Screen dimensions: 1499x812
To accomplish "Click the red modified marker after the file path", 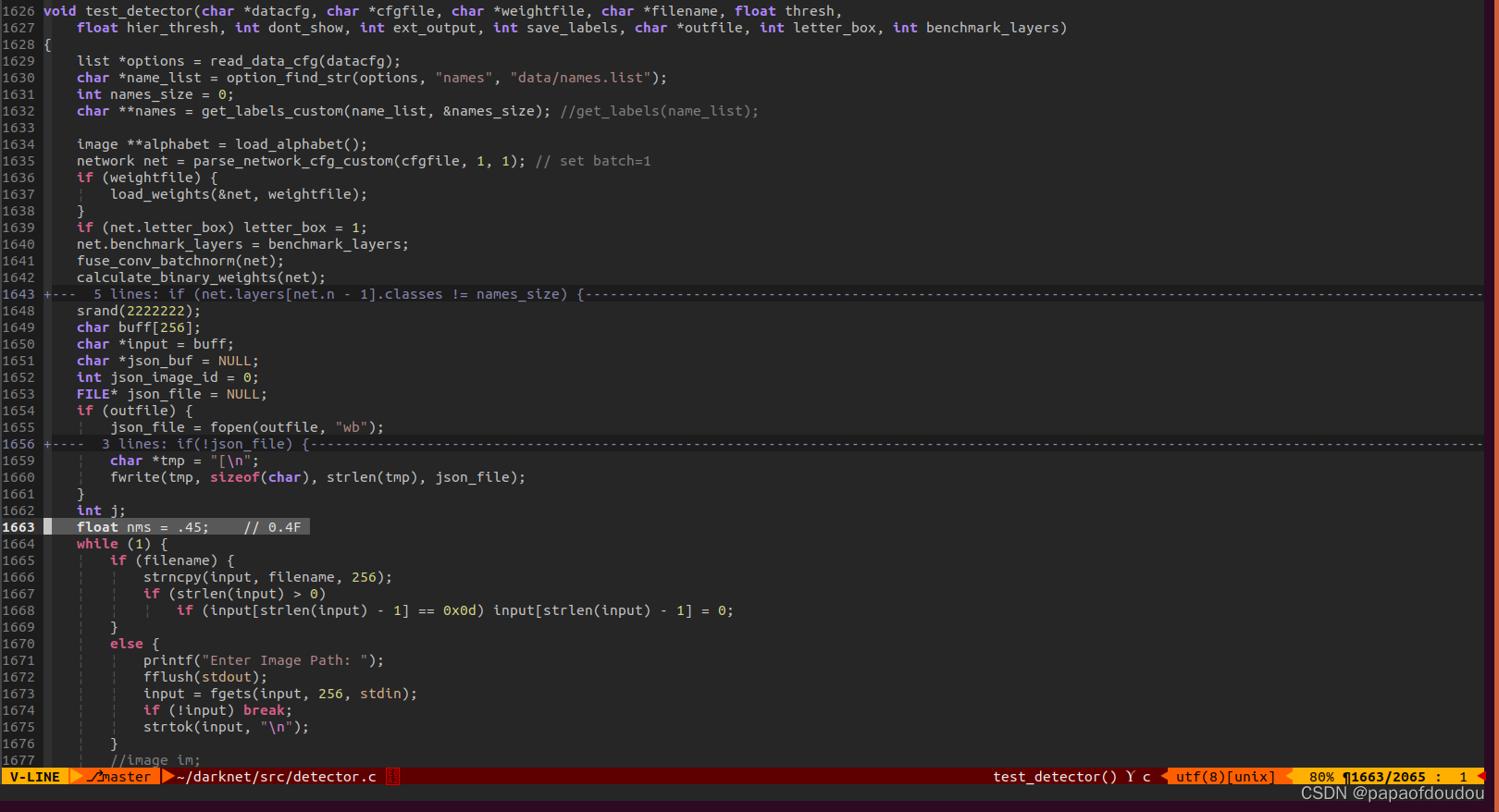I will point(392,777).
